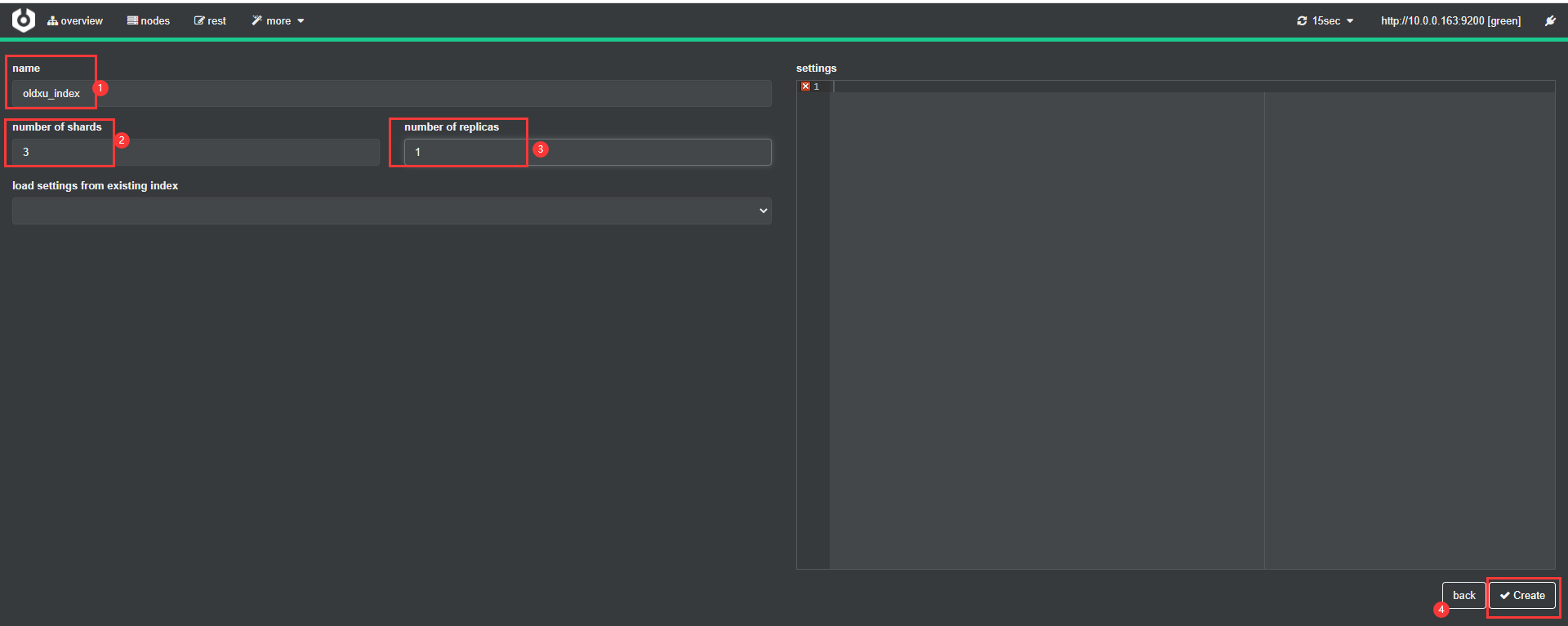Image resolution: width=1568 pixels, height=626 pixels.
Task: Click the plug connection icon
Action: pos(1550,21)
